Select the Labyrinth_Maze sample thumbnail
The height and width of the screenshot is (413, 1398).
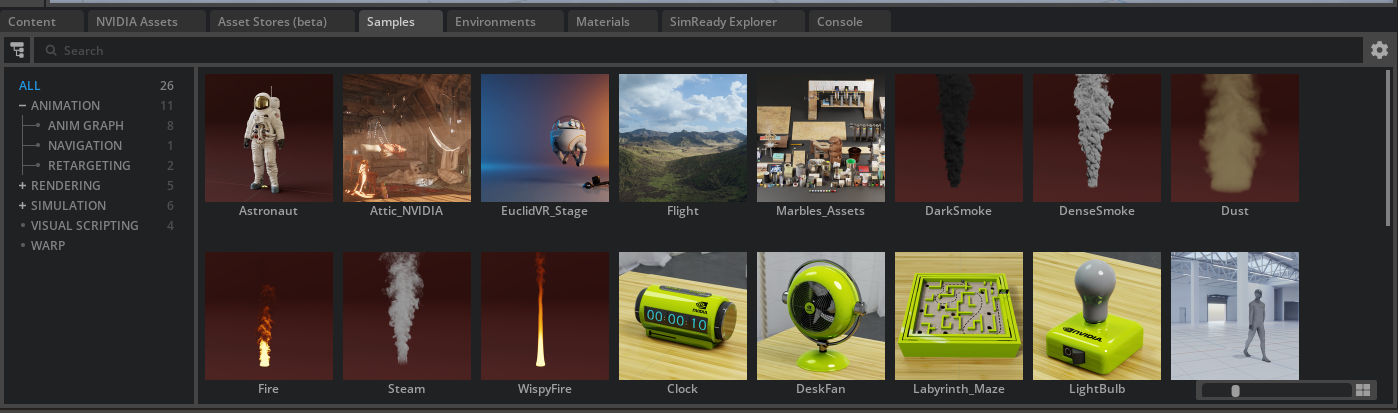click(x=959, y=316)
